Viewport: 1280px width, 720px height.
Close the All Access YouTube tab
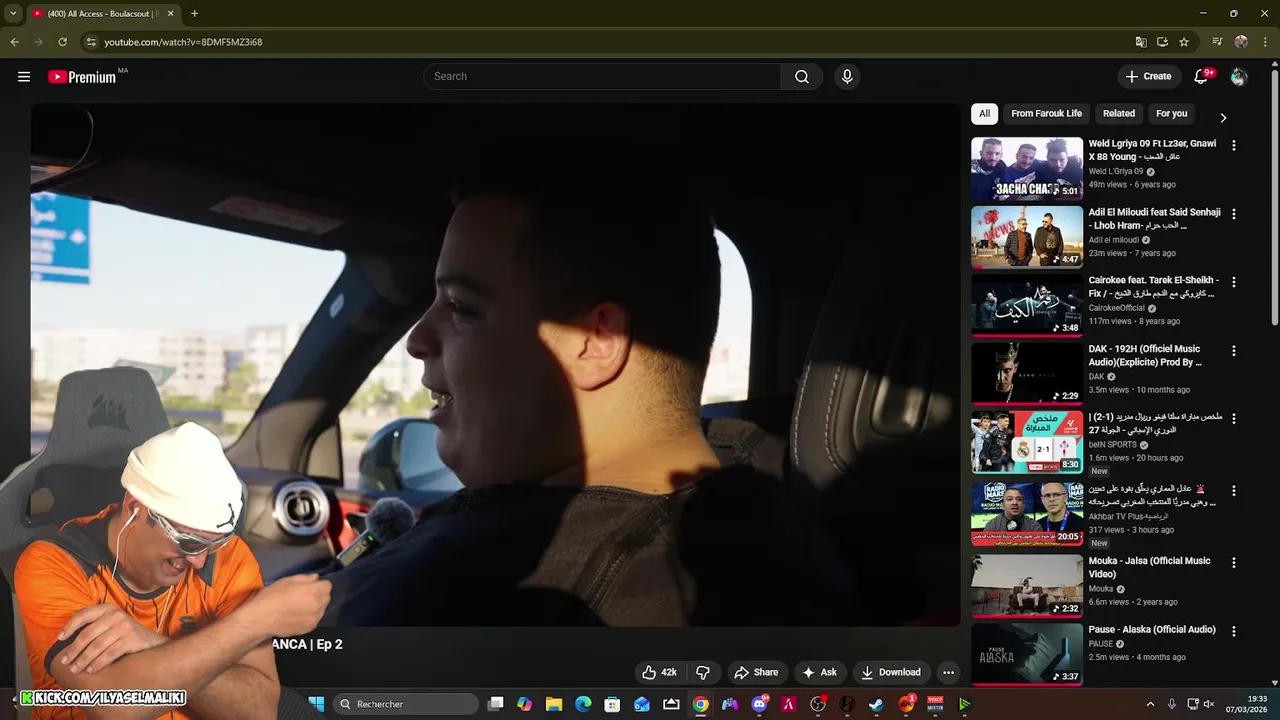170,14
